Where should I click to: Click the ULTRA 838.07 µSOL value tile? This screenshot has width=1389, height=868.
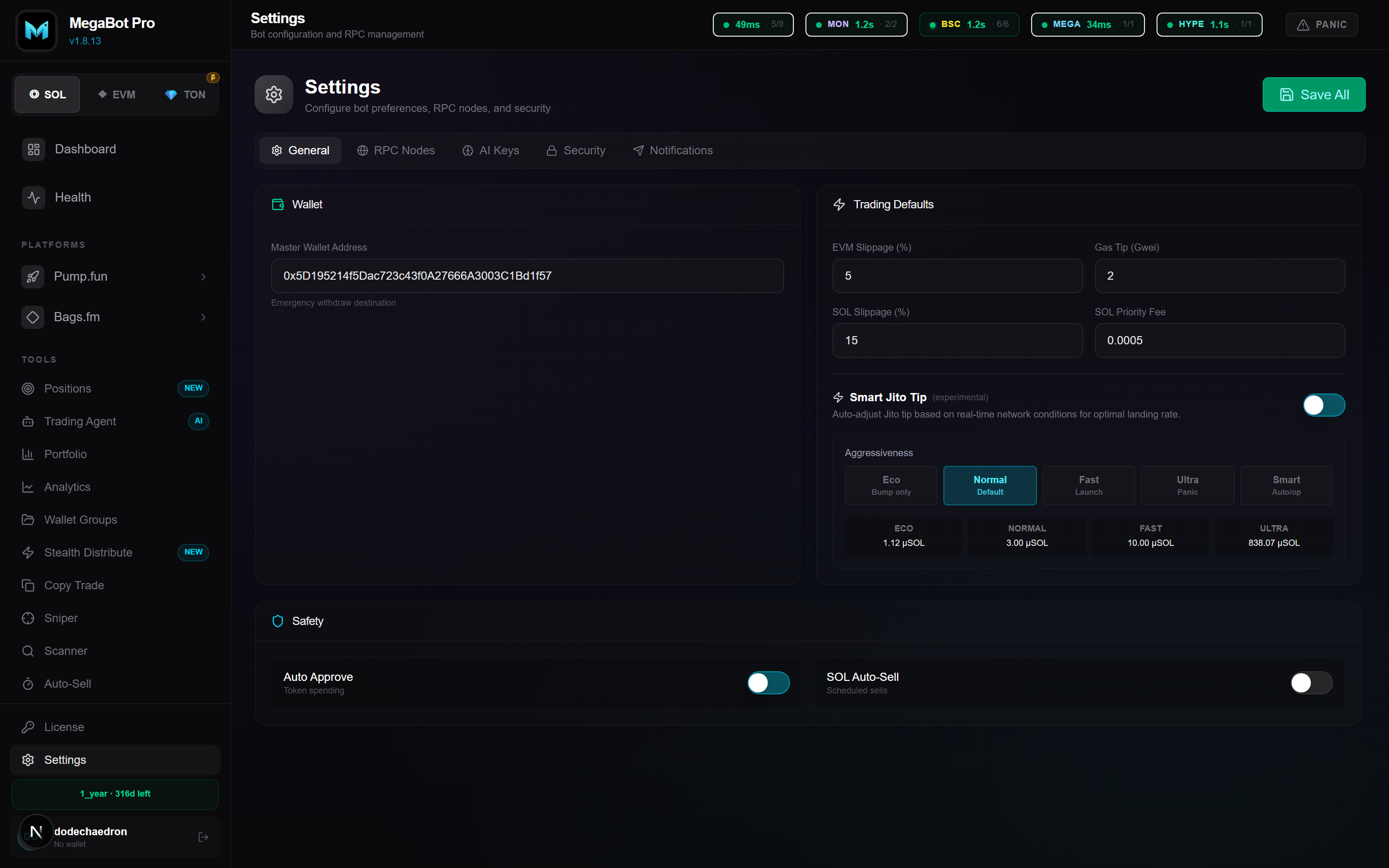(1274, 536)
